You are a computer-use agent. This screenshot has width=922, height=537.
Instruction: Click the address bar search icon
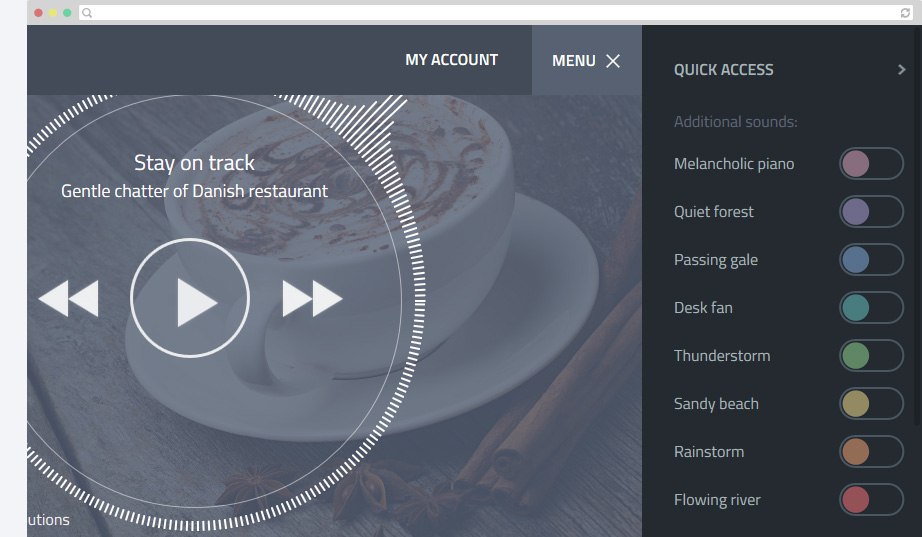[x=87, y=12]
